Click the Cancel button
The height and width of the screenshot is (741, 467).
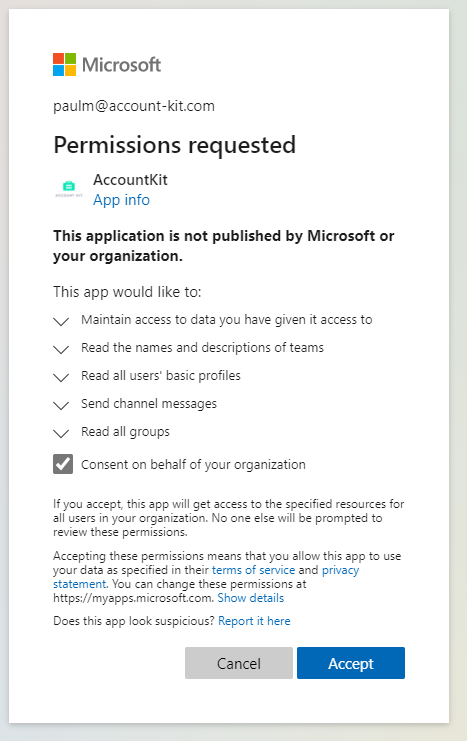pyautogui.click(x=239, y=663)
